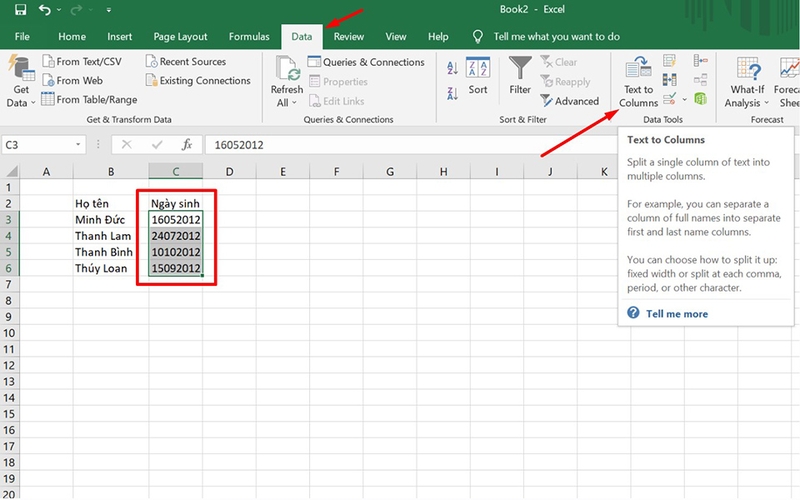Switch to the Insert tab

[119, 37]
